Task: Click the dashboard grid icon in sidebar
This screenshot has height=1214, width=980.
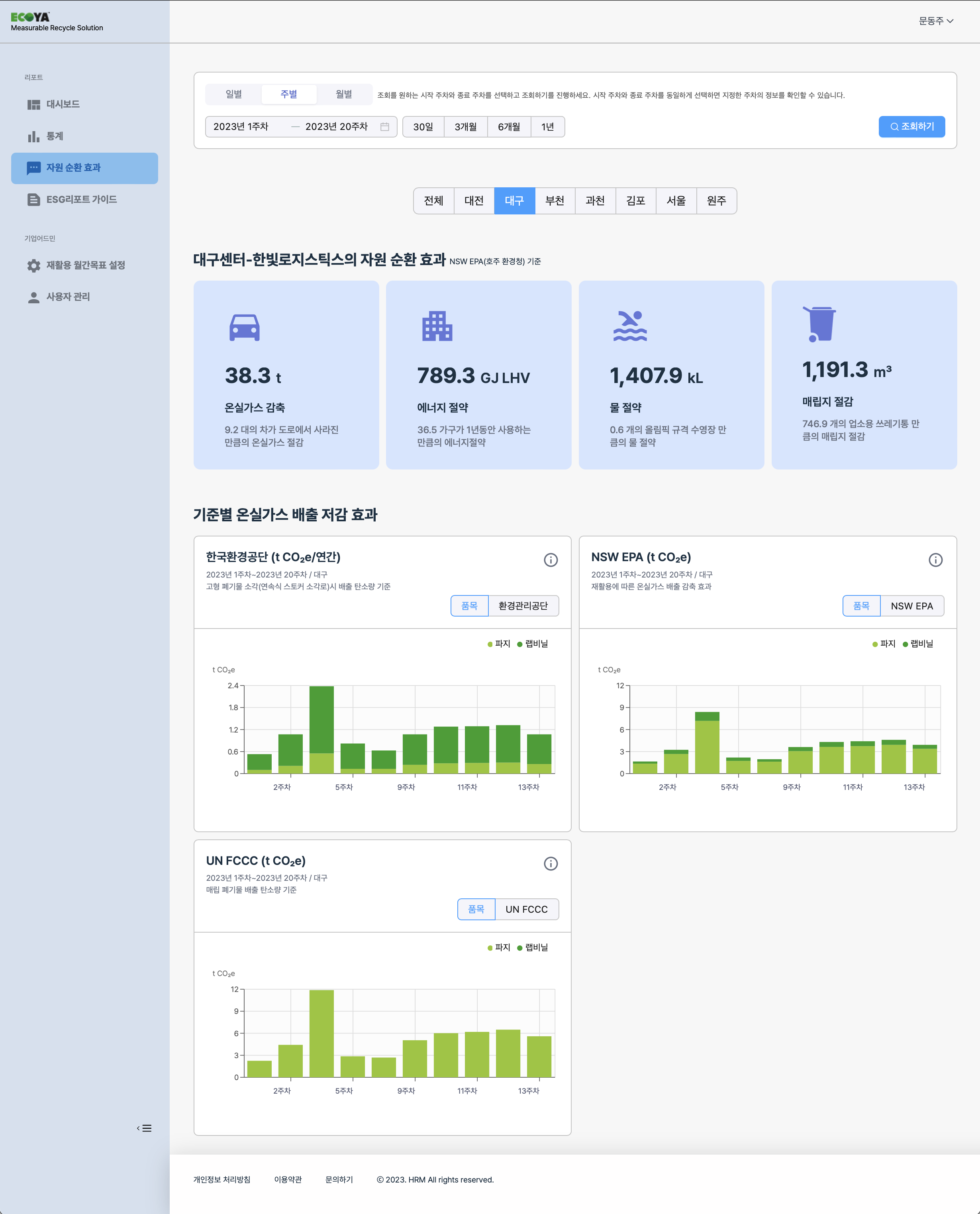Action: (x=34, y=104)
